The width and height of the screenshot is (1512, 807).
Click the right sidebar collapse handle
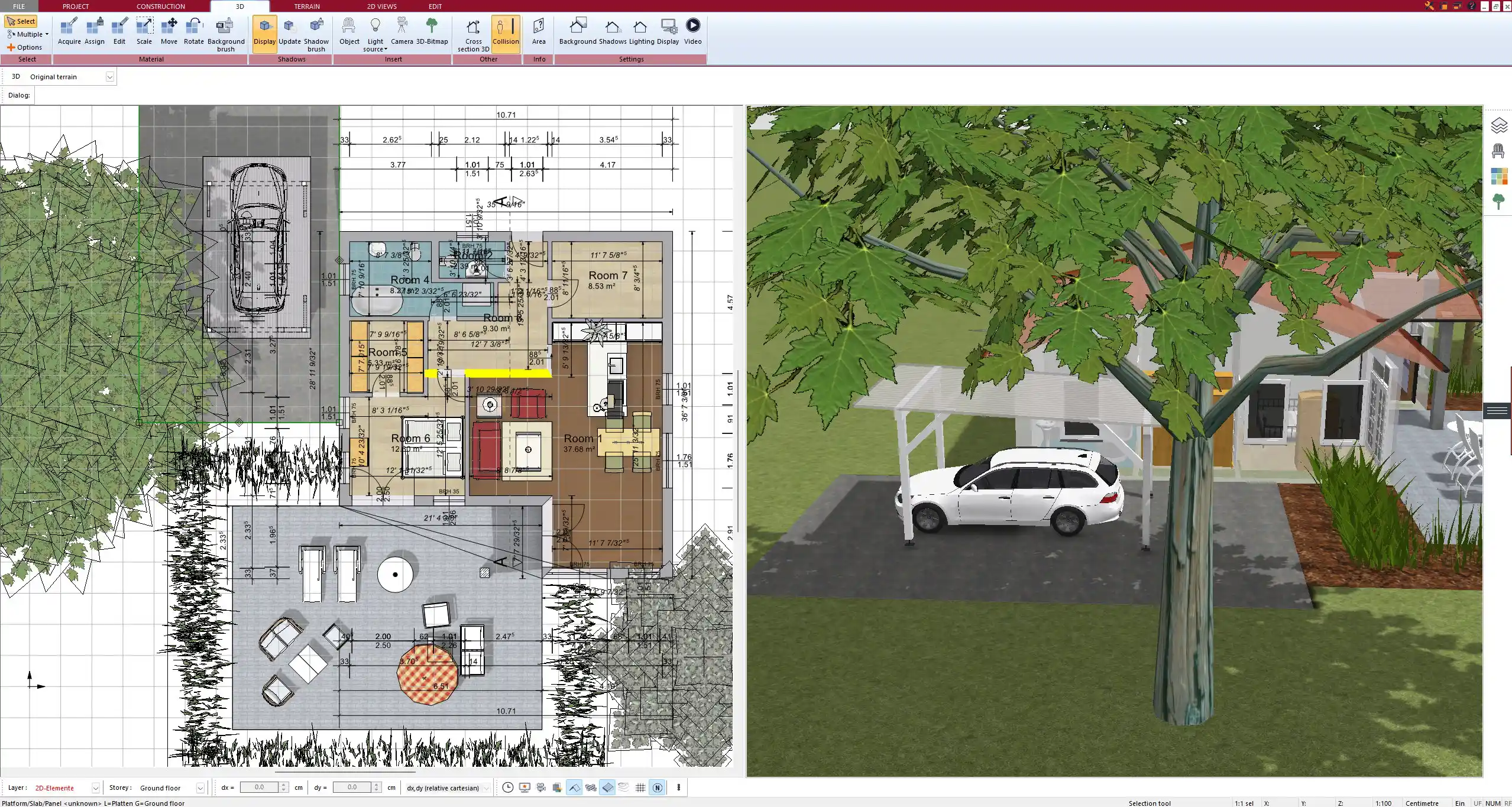pyautogui.click(x=1497, y=410)
